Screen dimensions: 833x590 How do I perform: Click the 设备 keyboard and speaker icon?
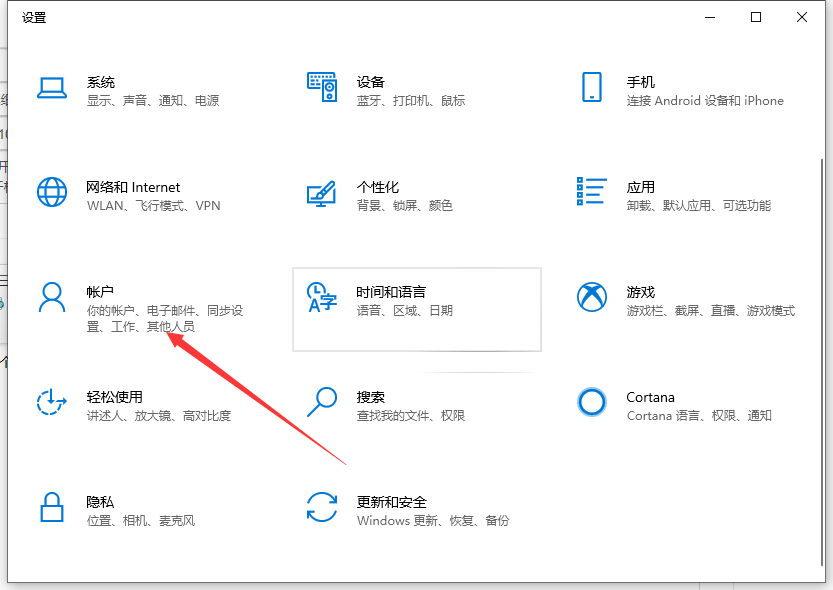pyautogui.click(x=321, y=88)
